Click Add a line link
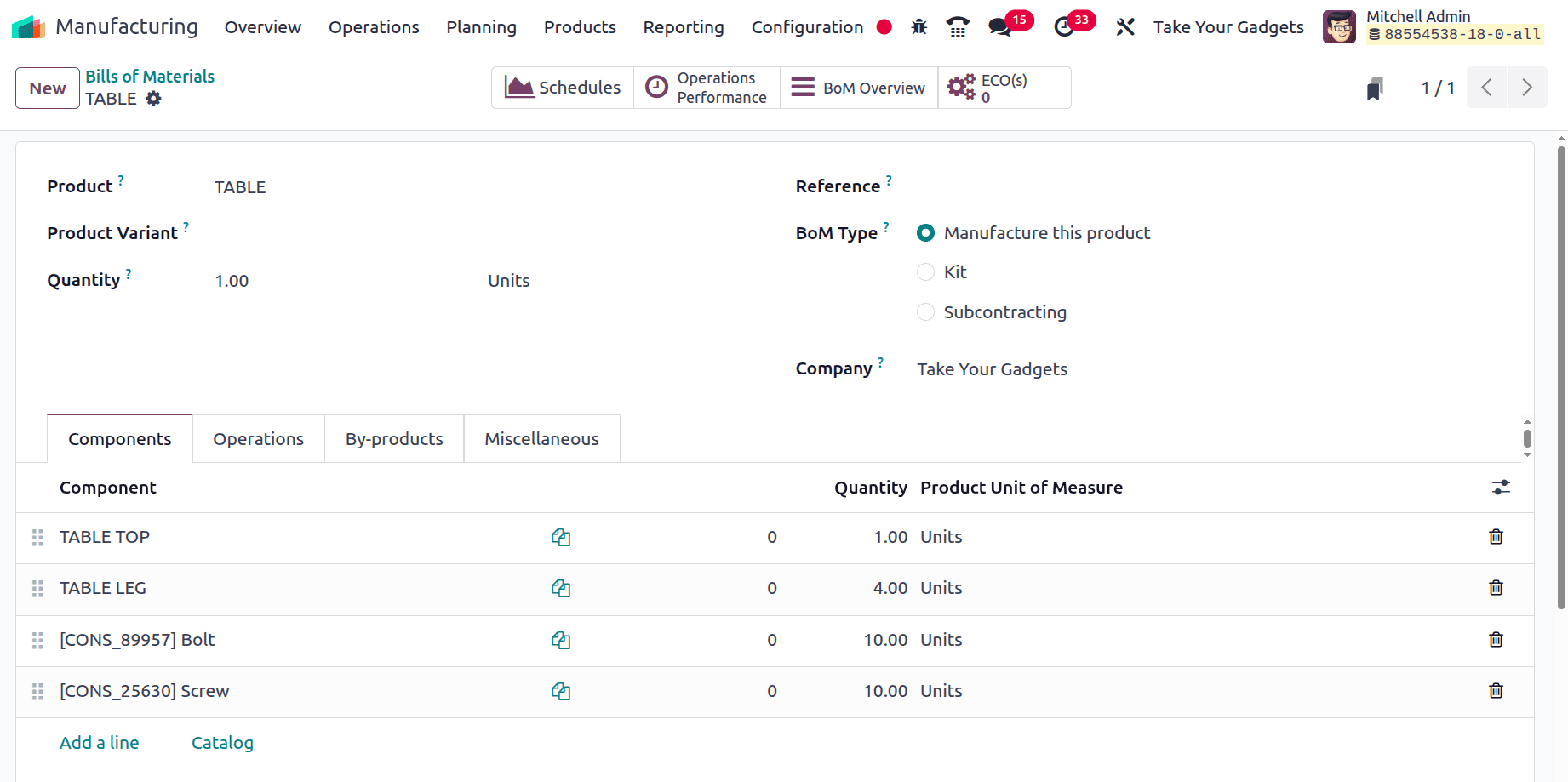 (100, 743)
